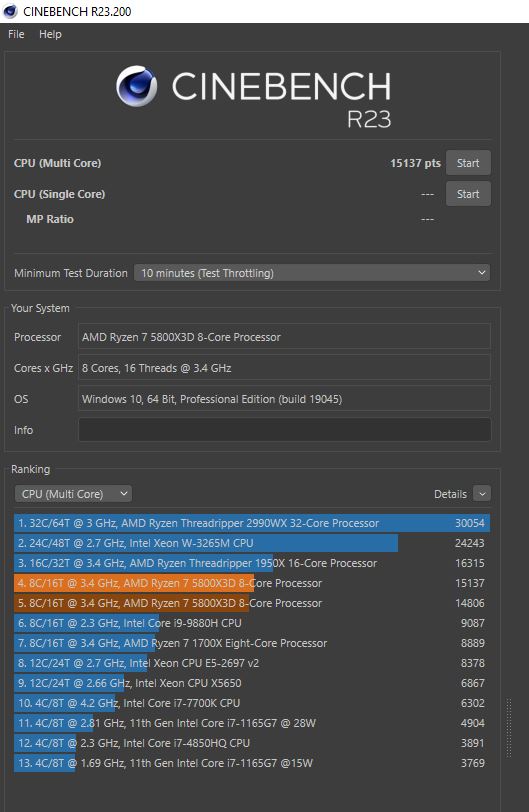Select the i7-1165G7 @15W ranking row
Image resolution: width=529 pixels, height=812 pixels.
click(x=252, y=763)
